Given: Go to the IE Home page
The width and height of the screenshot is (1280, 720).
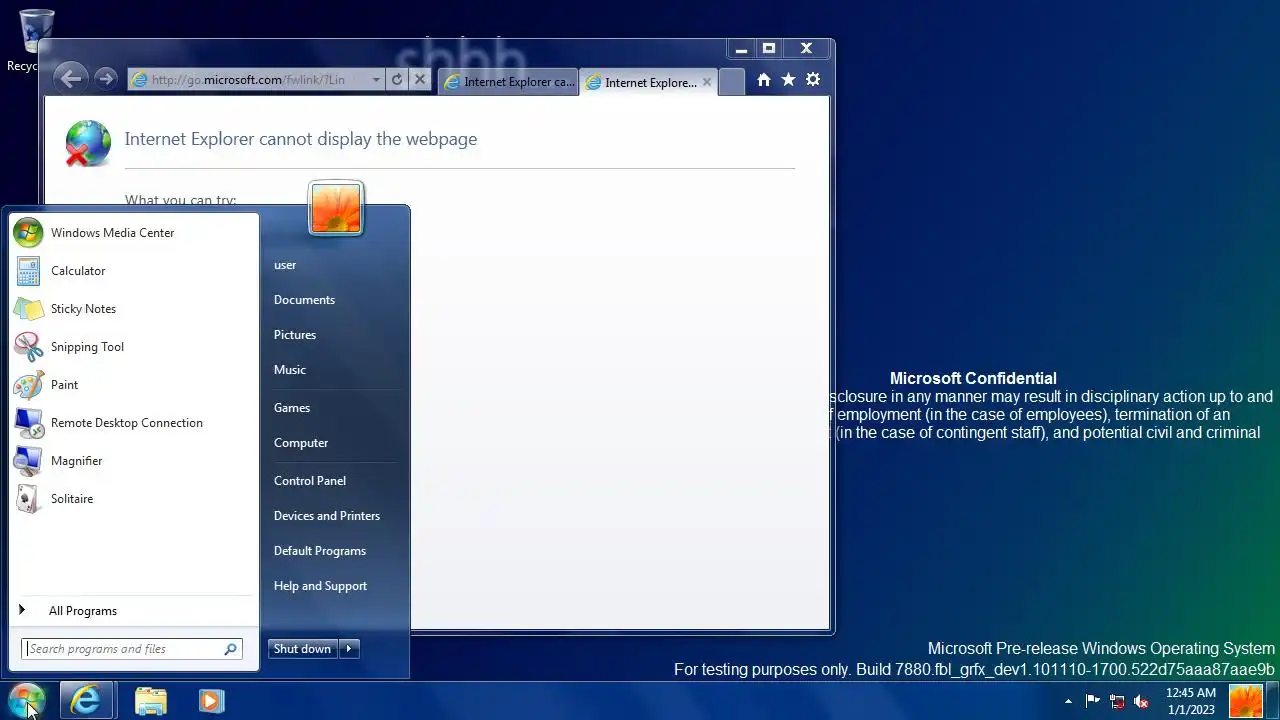Looking at the screenshot, I should (x=764, y=80).
